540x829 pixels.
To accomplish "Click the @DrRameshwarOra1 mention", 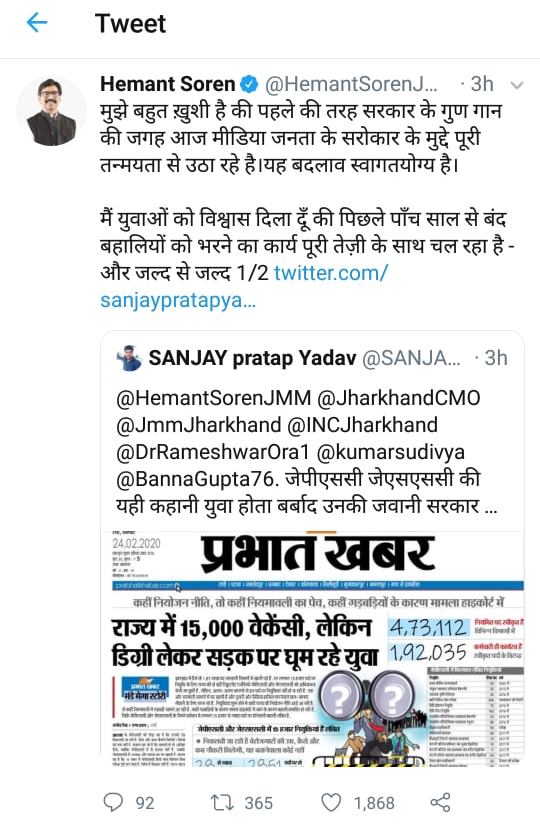I will tap(213, 452).
